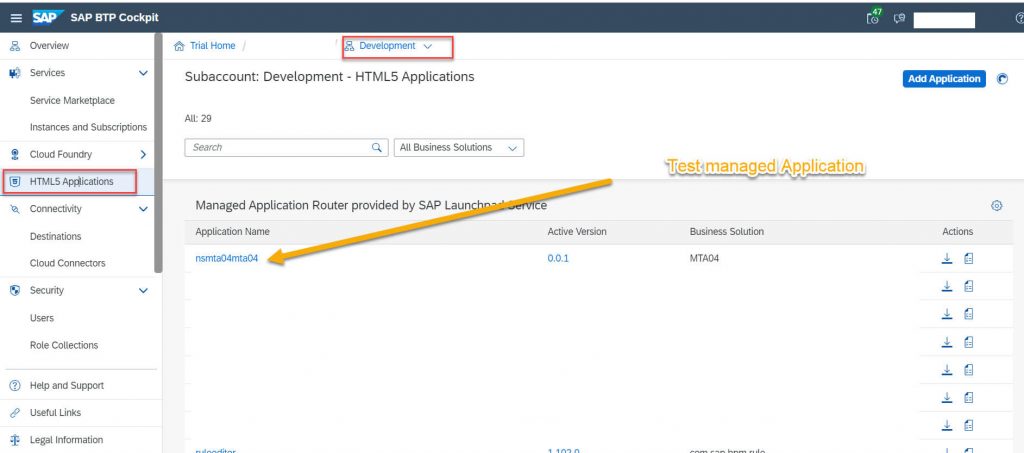Open the feedback chat icon in header
This screenshot has width=1024, height=453.
tap(899, 19)
